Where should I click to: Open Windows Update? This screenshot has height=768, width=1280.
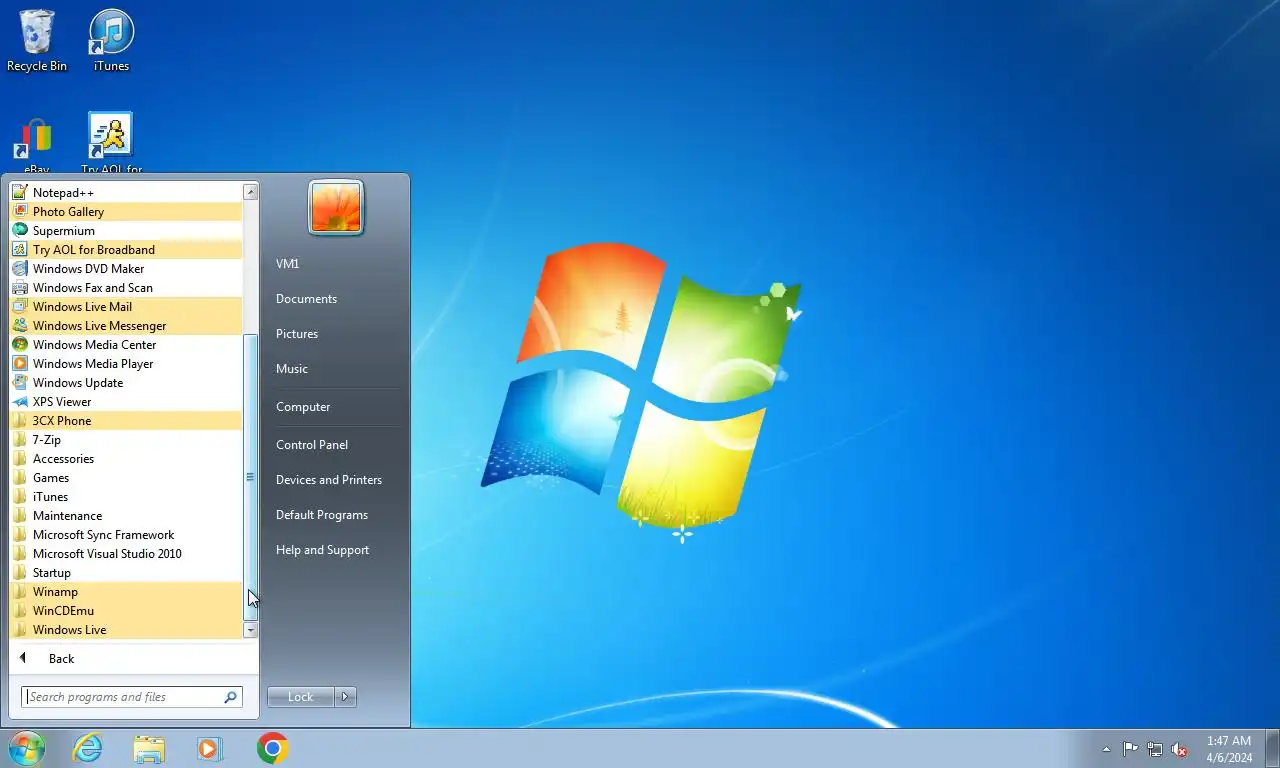click(126, 382)
